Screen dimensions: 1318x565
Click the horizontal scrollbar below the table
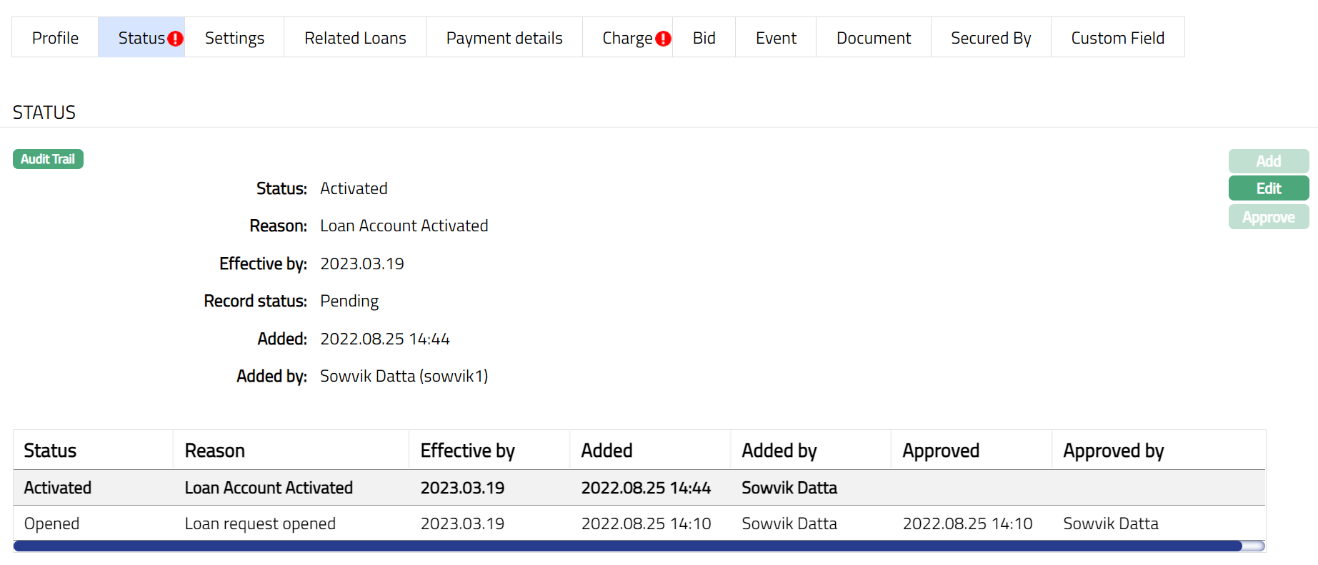click(627, 546)
